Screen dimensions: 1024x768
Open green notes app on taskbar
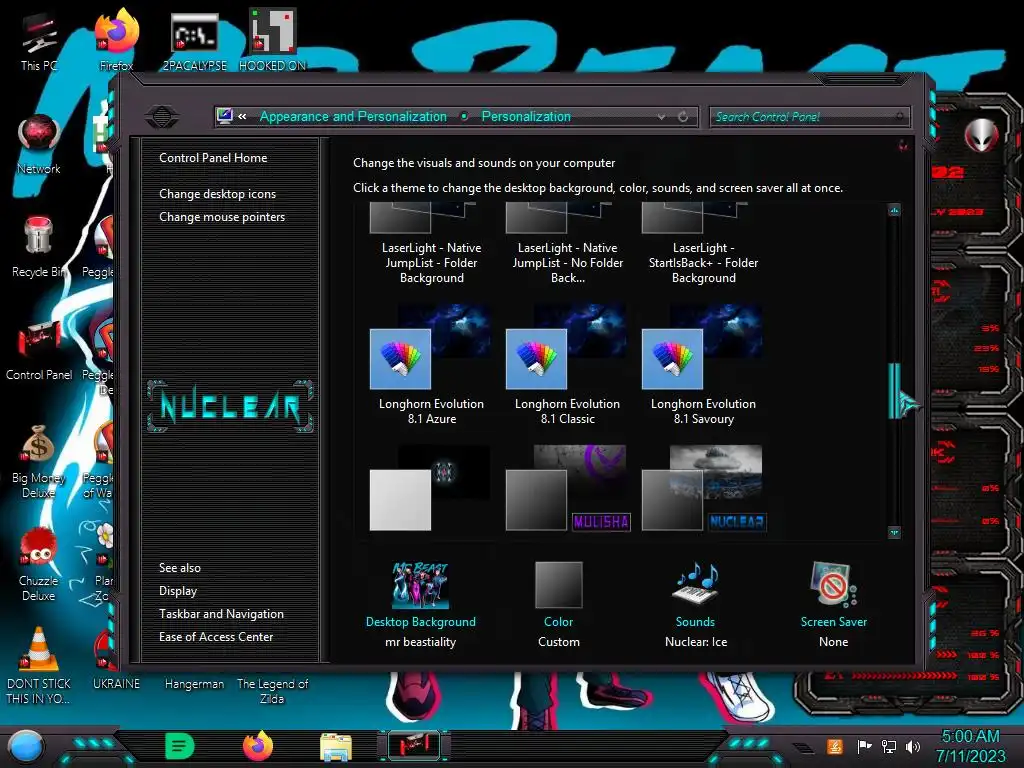point(180,746)
